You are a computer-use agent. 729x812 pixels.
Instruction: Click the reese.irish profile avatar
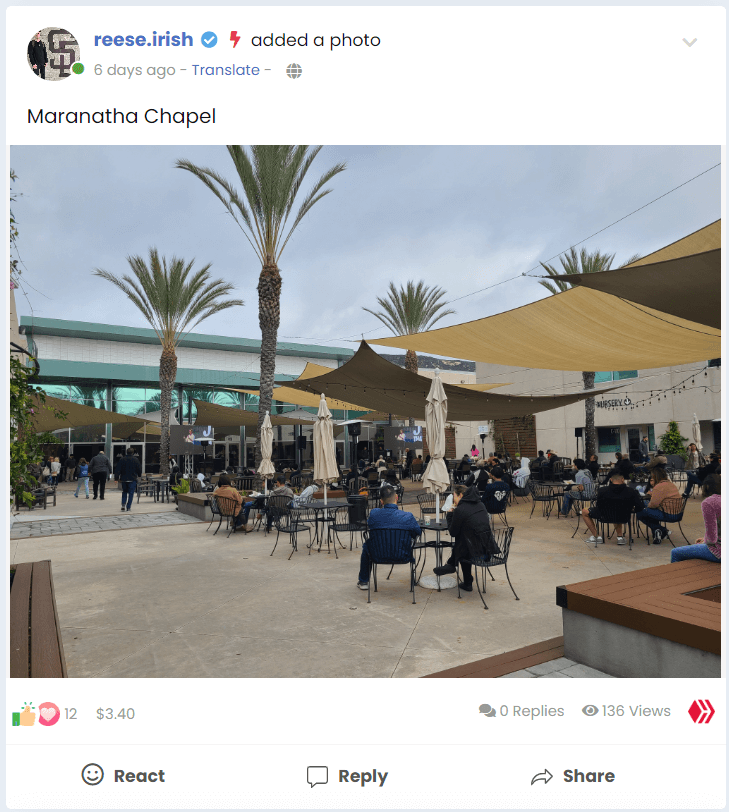(x=53, y=54)
